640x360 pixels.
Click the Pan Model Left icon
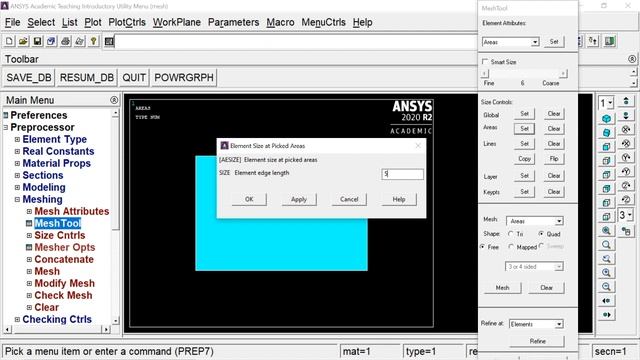coord(607,300)
